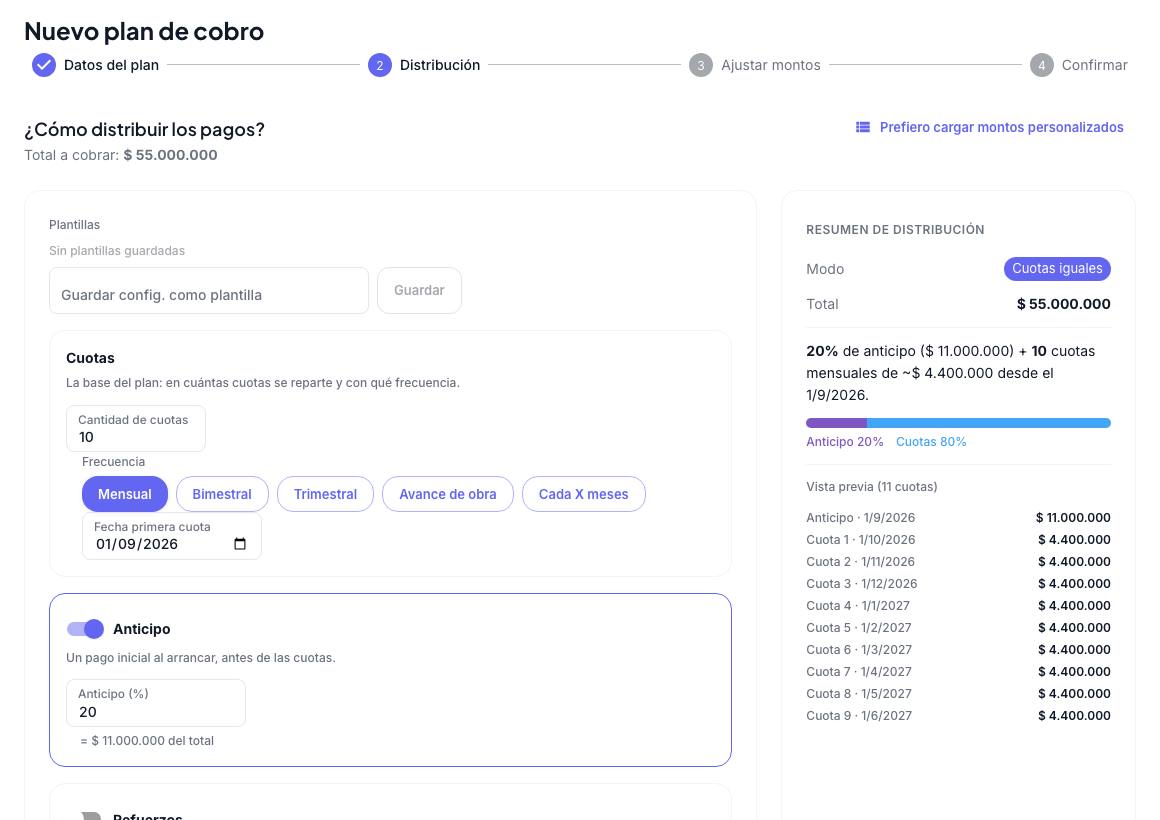Image resolution: width=1160 pixels, height=820 pixels.
Task: Click the Sin plantillas guardadas text
Action: tap(117, 251)
